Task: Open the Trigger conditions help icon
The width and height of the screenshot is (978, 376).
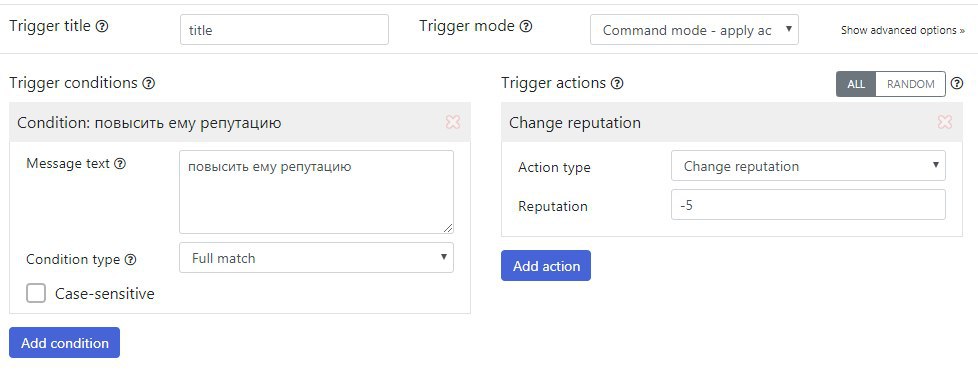Action: [148, 83]
